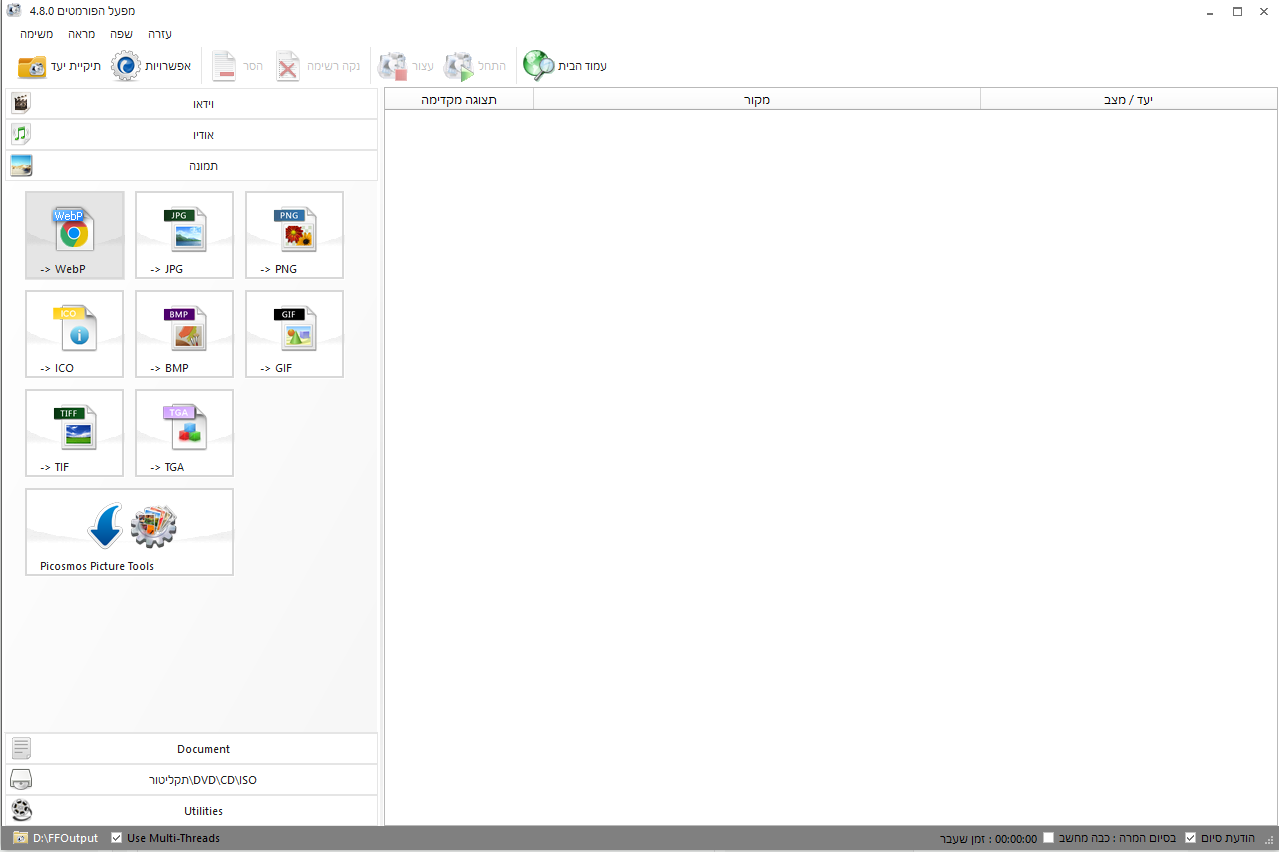Click the Format Factory title bar icon
The image size is (1279, 852).
coord(14,11)
